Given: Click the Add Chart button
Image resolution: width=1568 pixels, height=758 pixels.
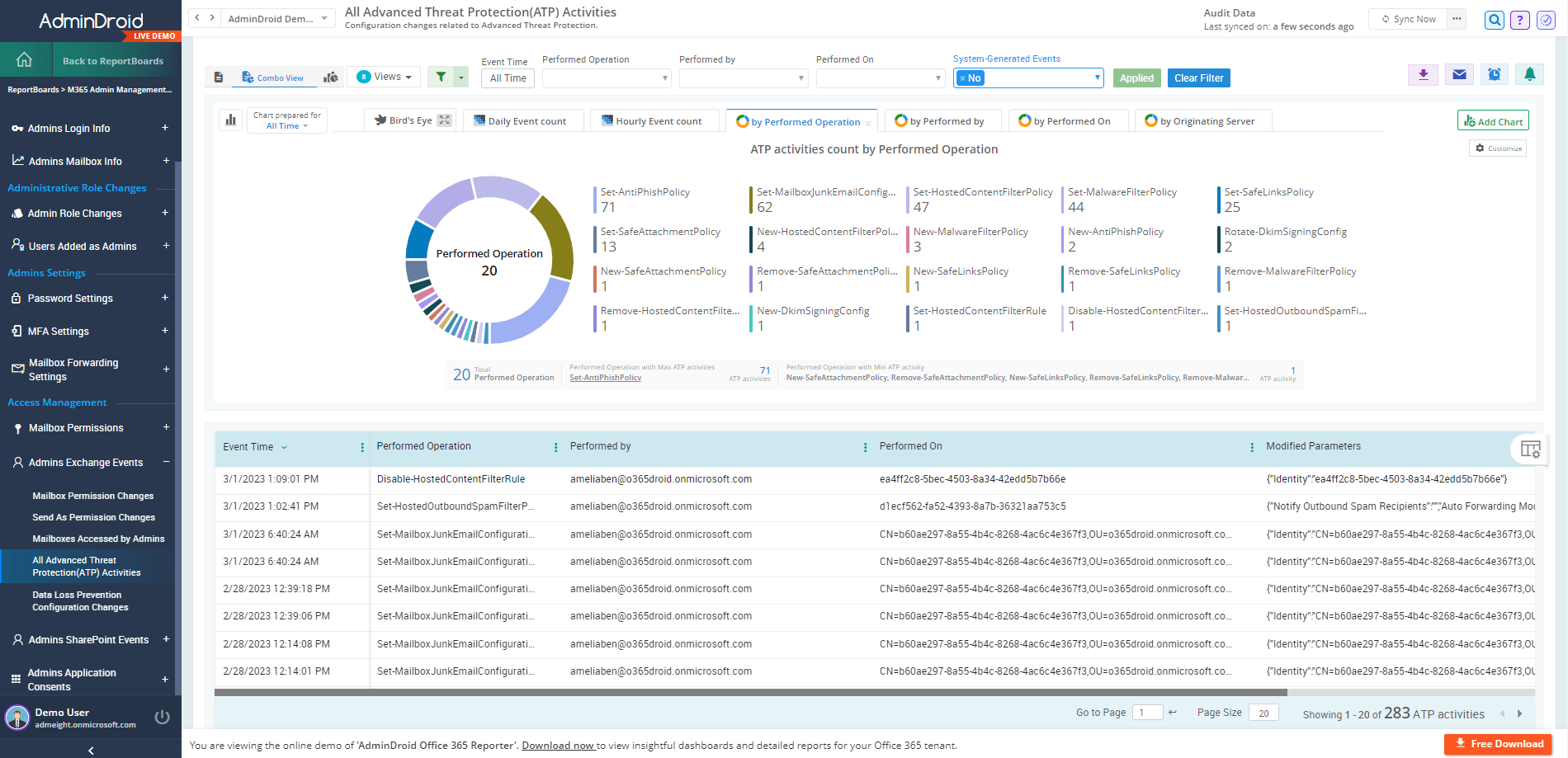Looking at the screenshot, I should point(1493,120).
